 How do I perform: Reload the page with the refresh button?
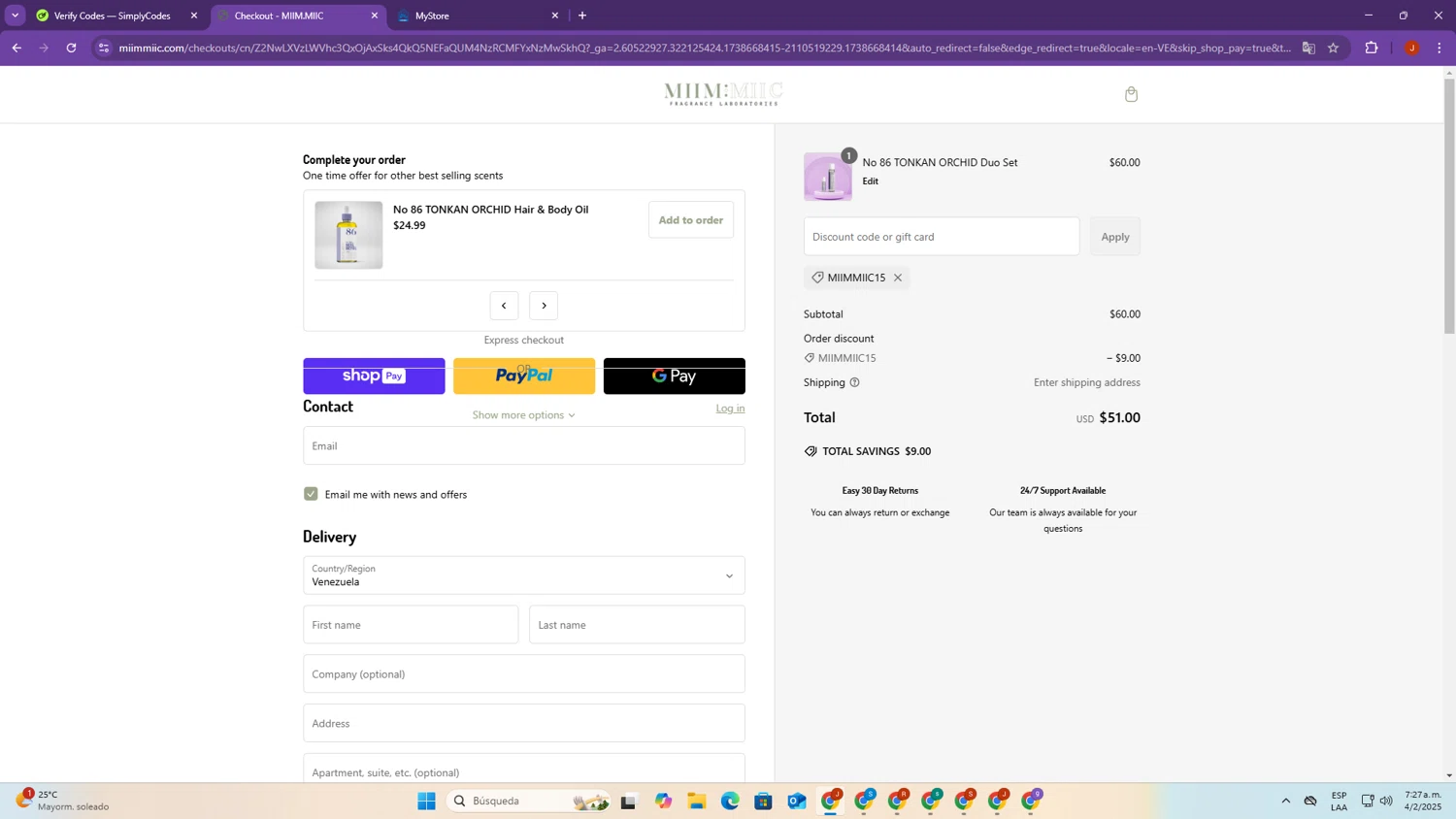coord(71,48)
